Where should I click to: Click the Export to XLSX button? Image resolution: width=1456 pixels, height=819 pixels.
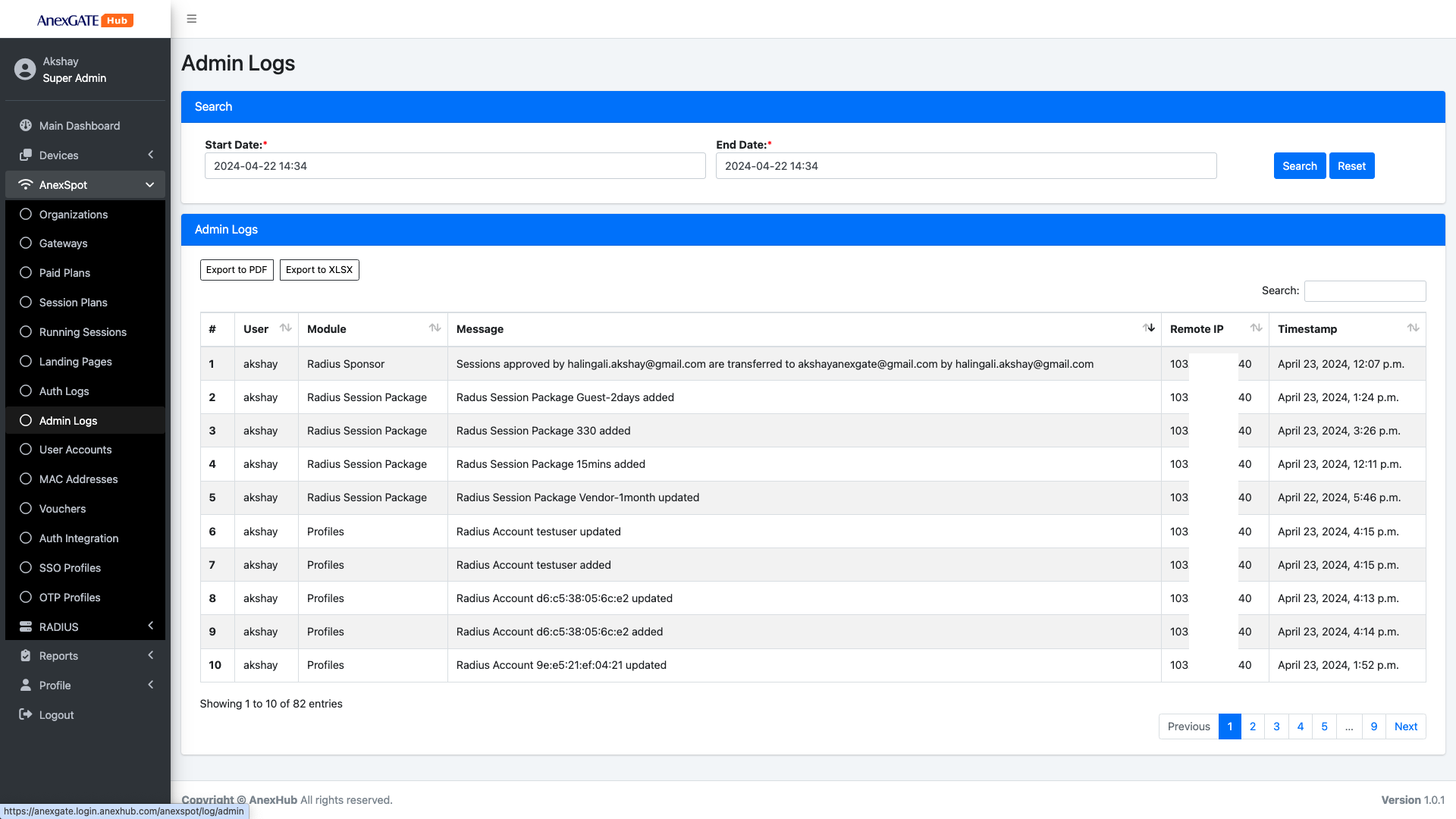[319, 270]
